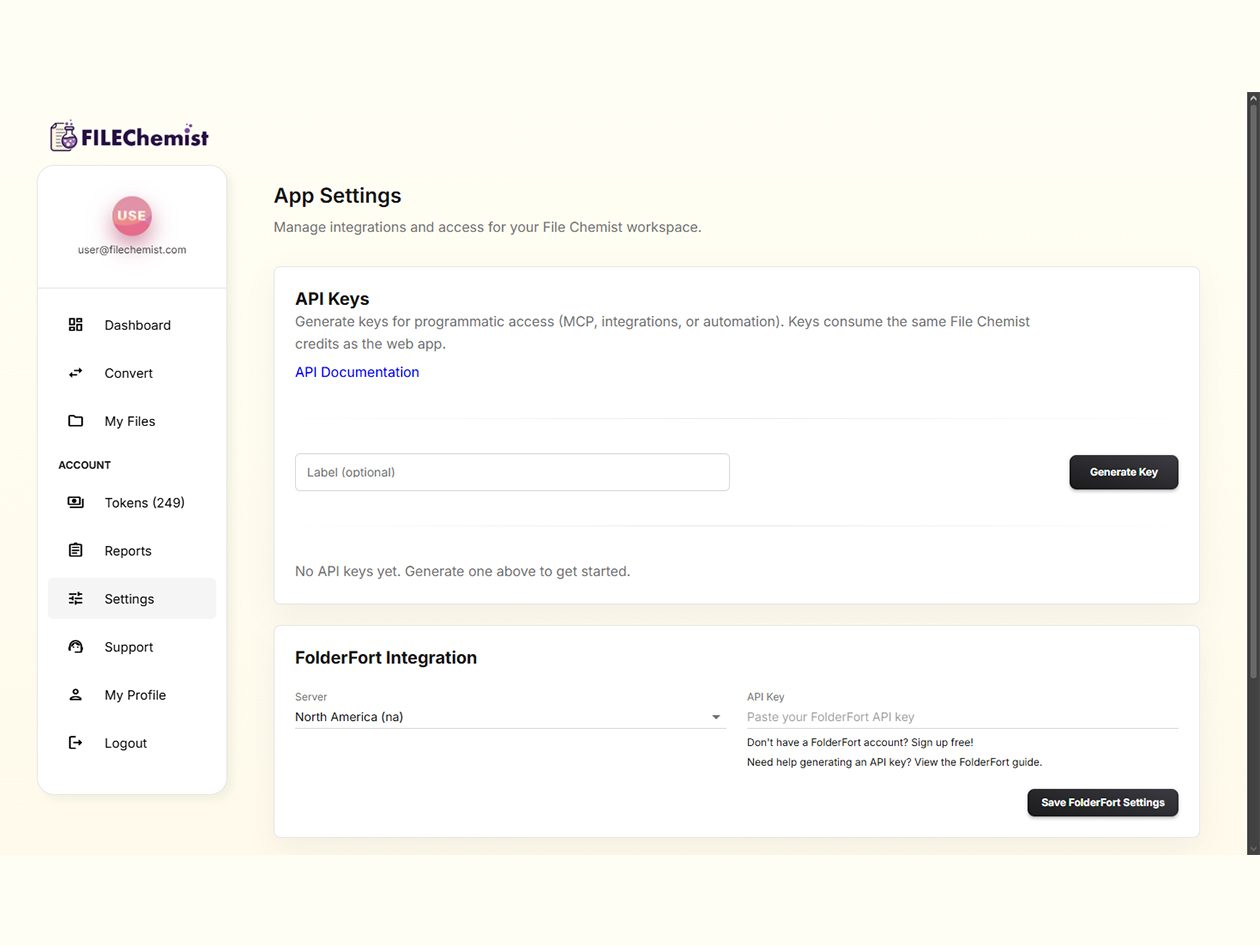Click Save FolderFort Settings
This screenshot has width=1260, height=946.
pos(1102,802)
